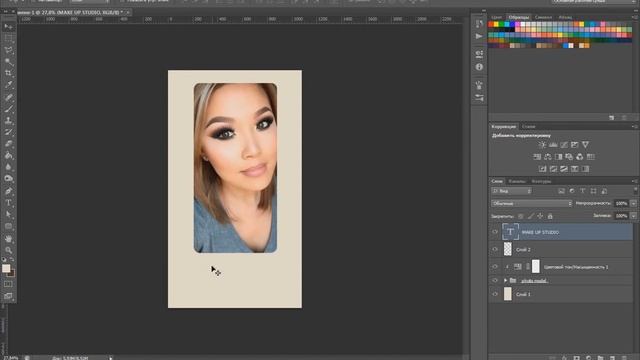
Task: Open the blend mode dropdown
Action: pyautogui.click(x=532, y=203)
